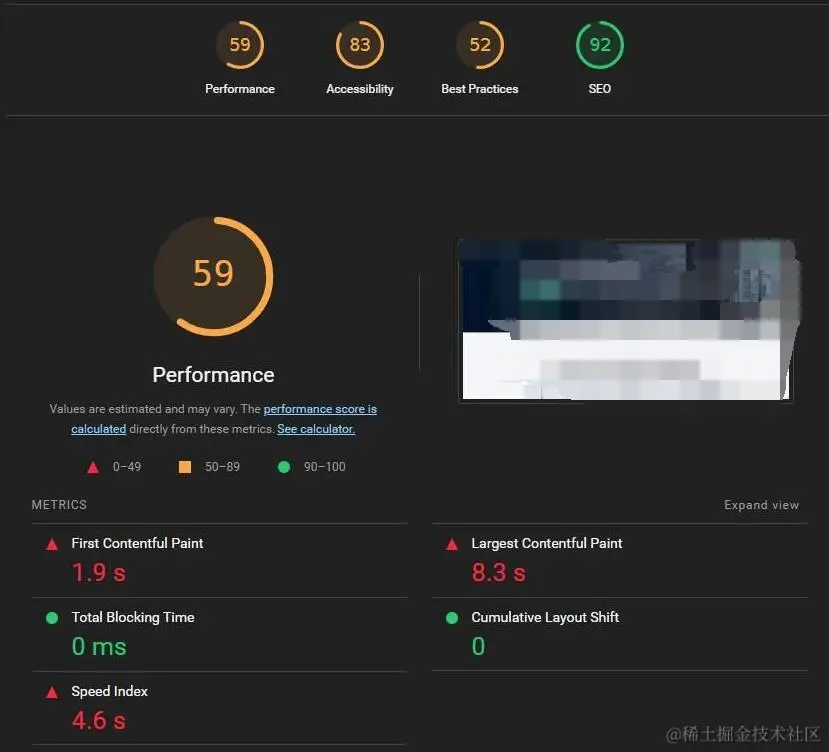Open the See calculator link

pos(316,429)
